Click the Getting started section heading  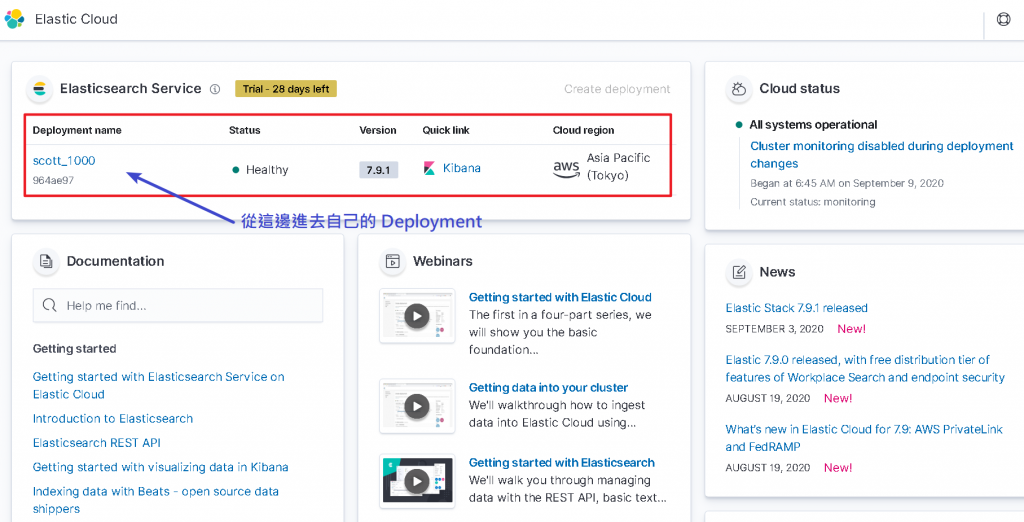coord(74,349)
